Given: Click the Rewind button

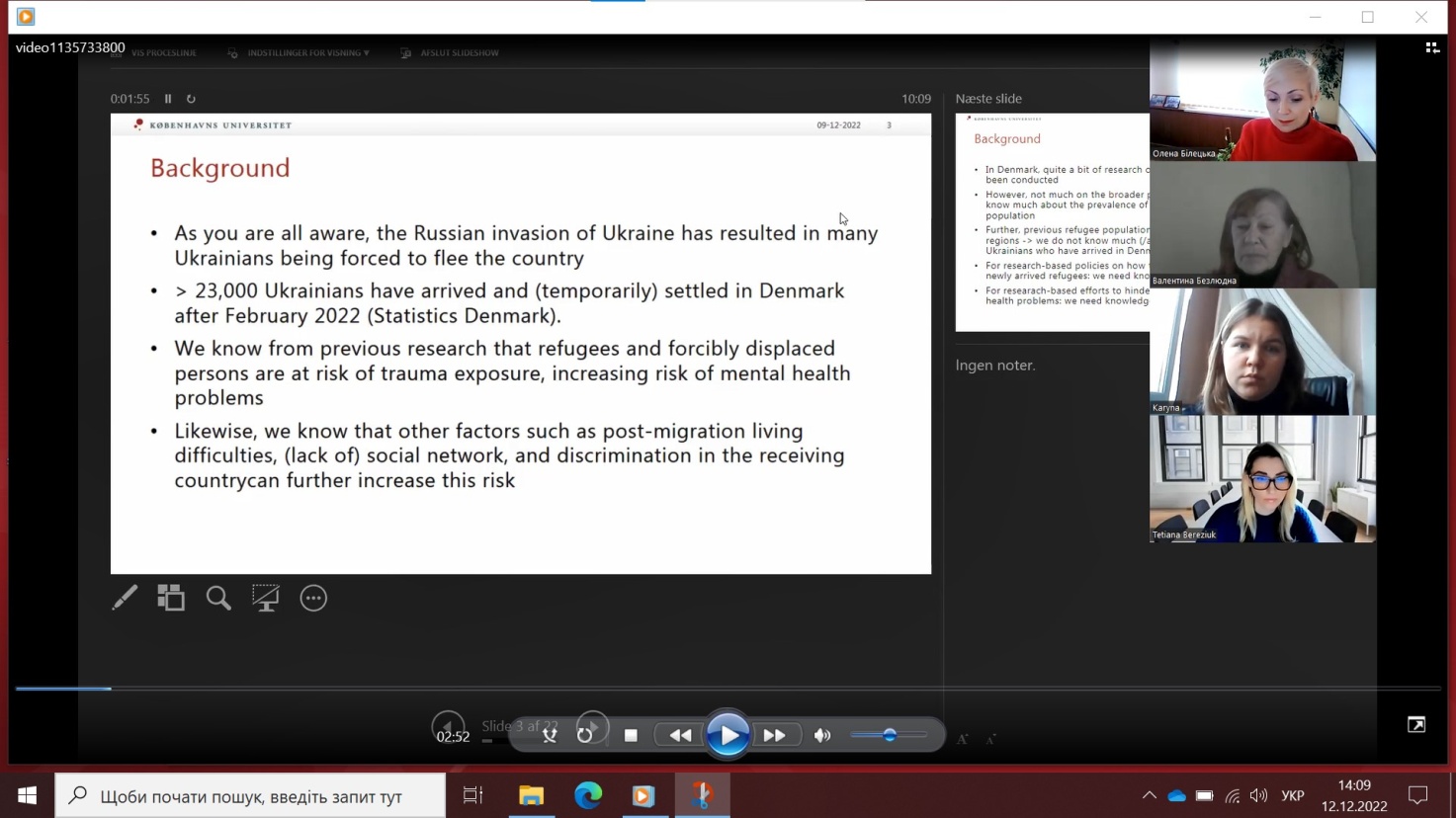Looking at the screenshot, I should click(x=680, y=736).
